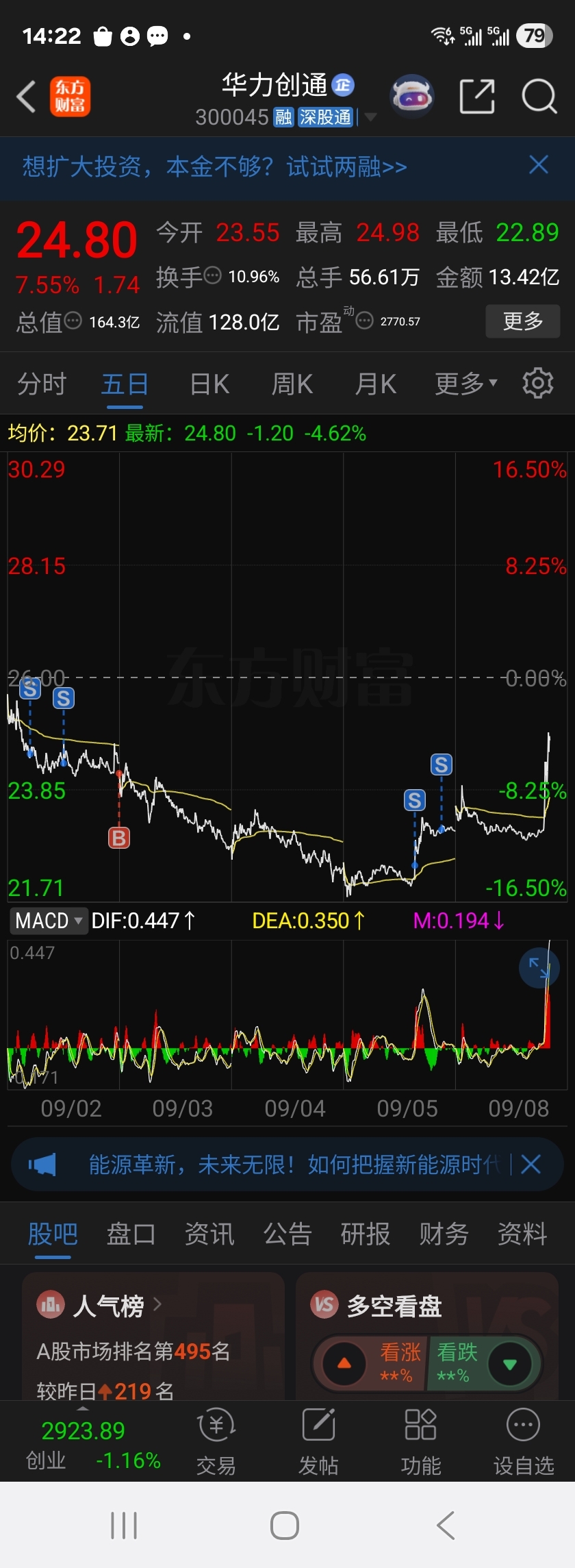Expand 人气榜 with the chevron arrow
Image resolution: width=575 pixels, height=1568 pixels.
(x=157, y=1304)
